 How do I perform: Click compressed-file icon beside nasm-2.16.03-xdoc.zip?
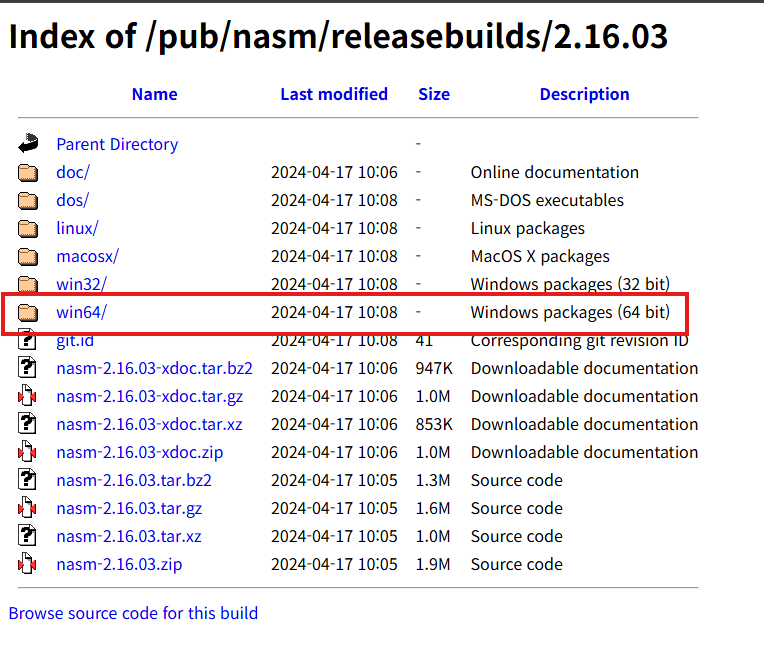[27, 452]
